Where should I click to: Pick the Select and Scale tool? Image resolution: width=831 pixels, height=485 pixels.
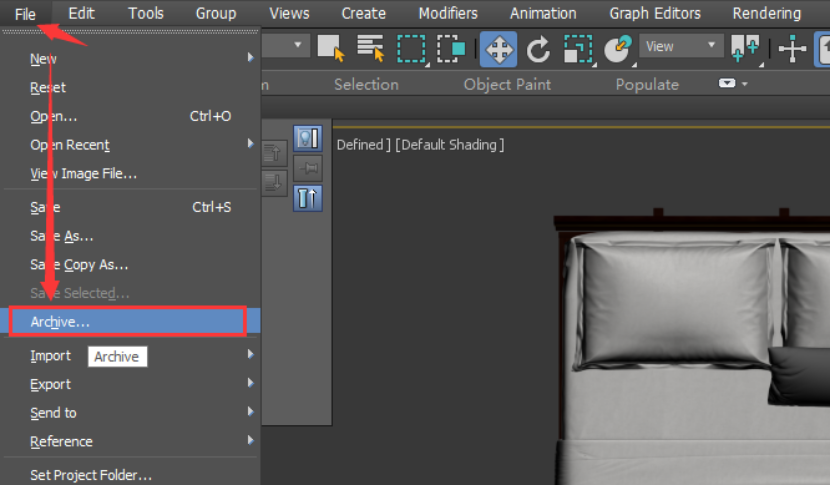[x=578, y=47]
